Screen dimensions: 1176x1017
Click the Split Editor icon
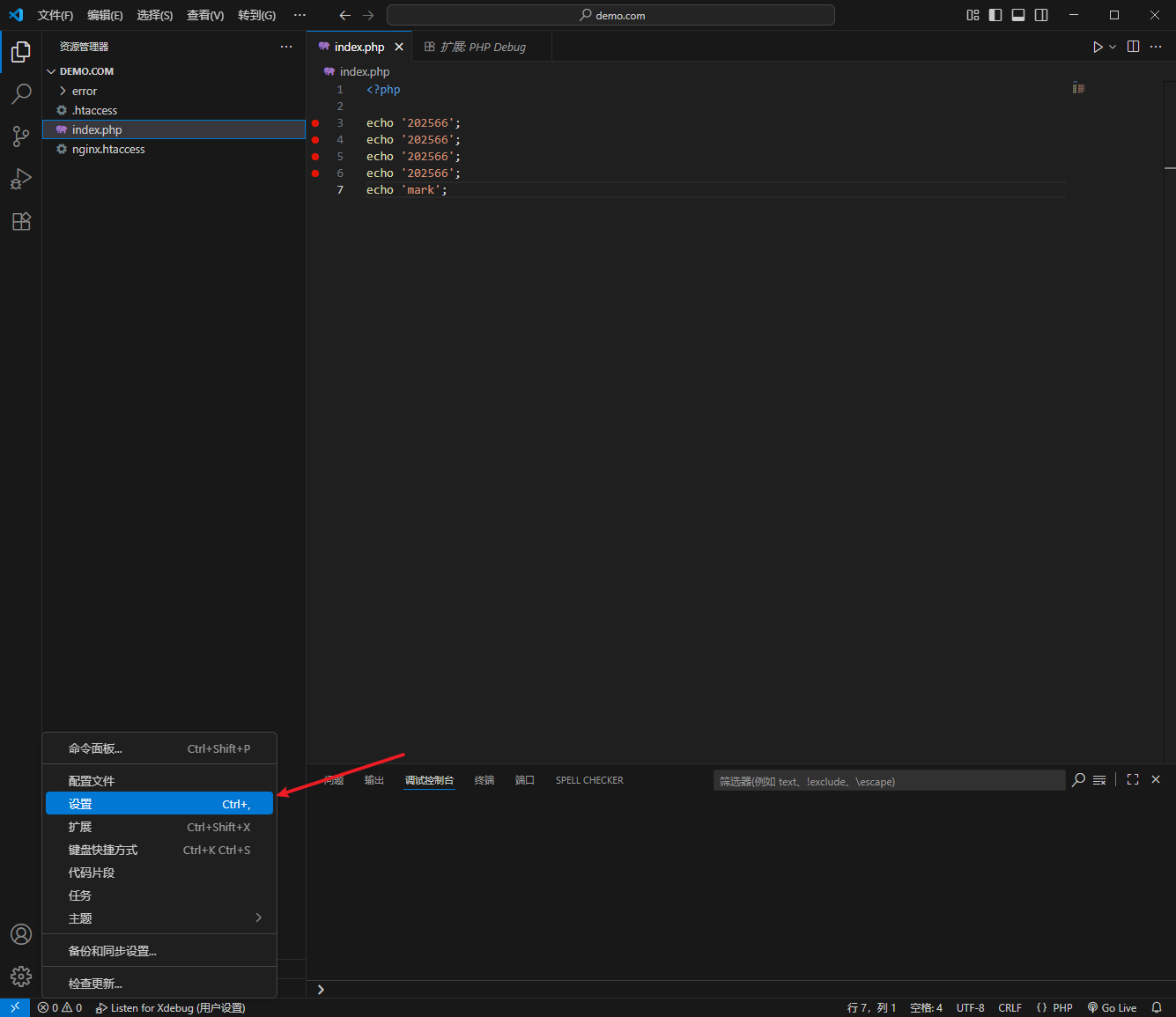pos(1133,47)
